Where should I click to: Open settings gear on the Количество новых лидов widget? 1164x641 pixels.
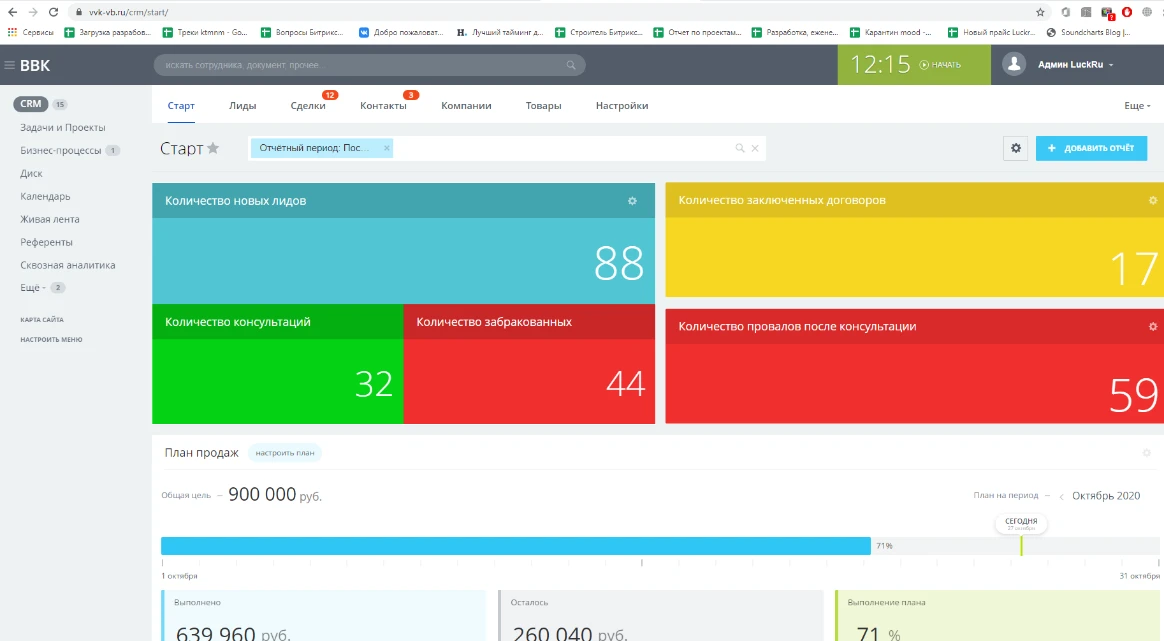(632, 201)
